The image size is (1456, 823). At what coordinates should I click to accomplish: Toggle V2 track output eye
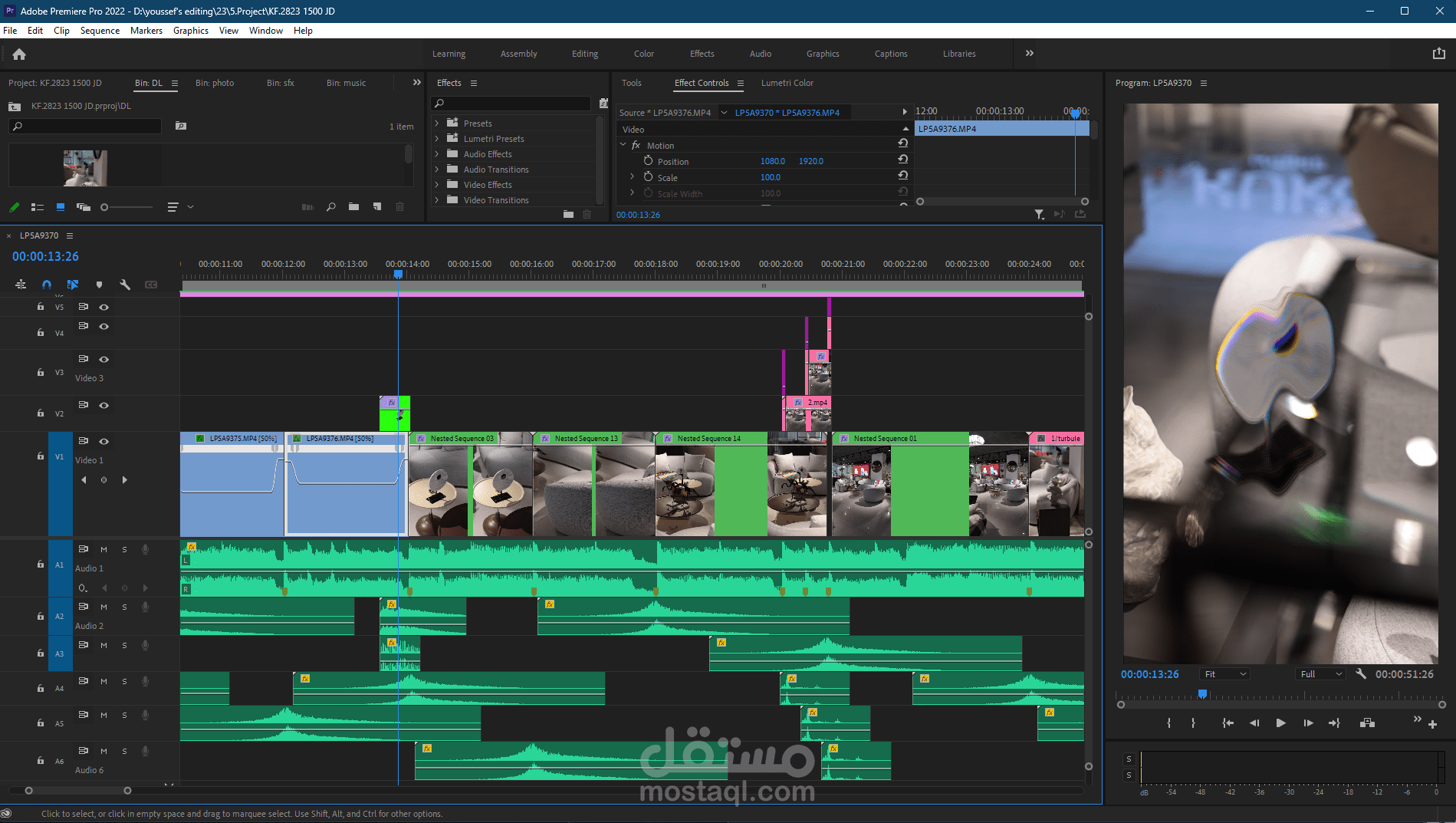point(104,405)
